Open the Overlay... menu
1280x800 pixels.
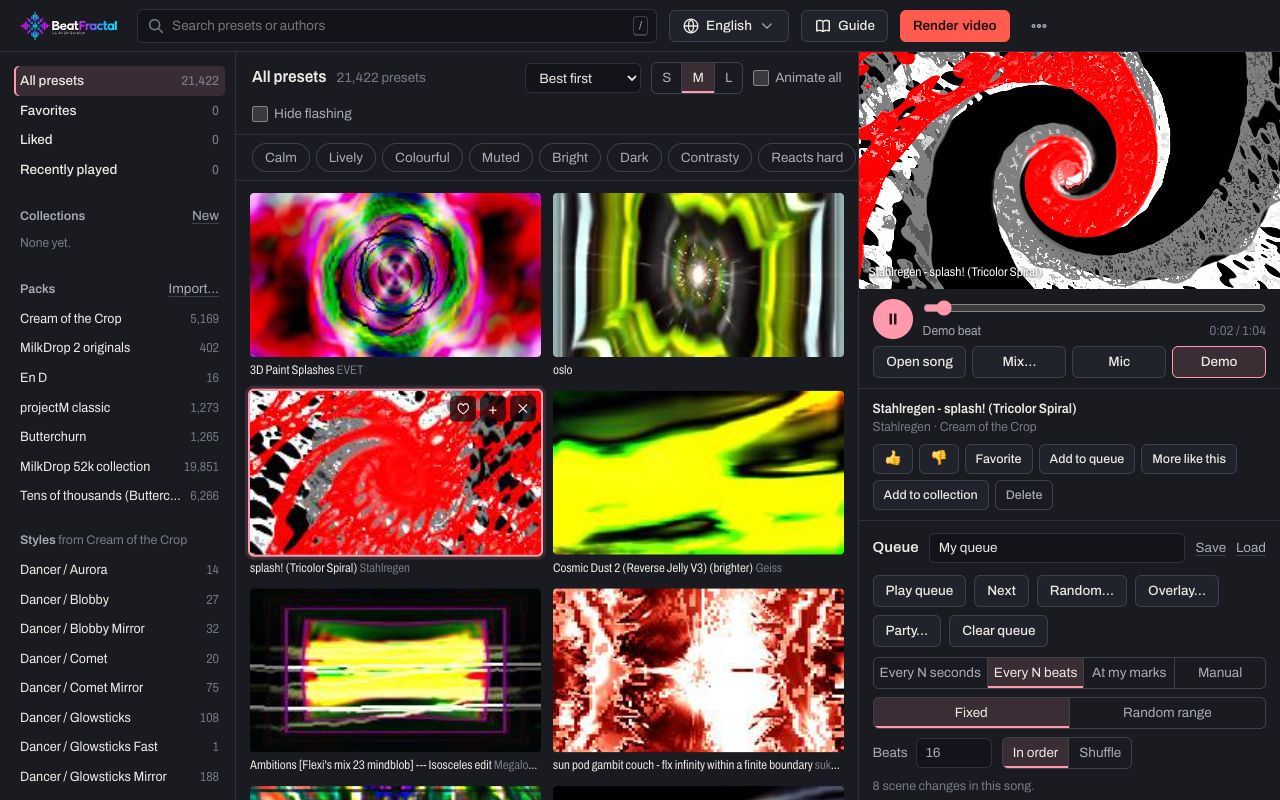(x=1177, y=591)
